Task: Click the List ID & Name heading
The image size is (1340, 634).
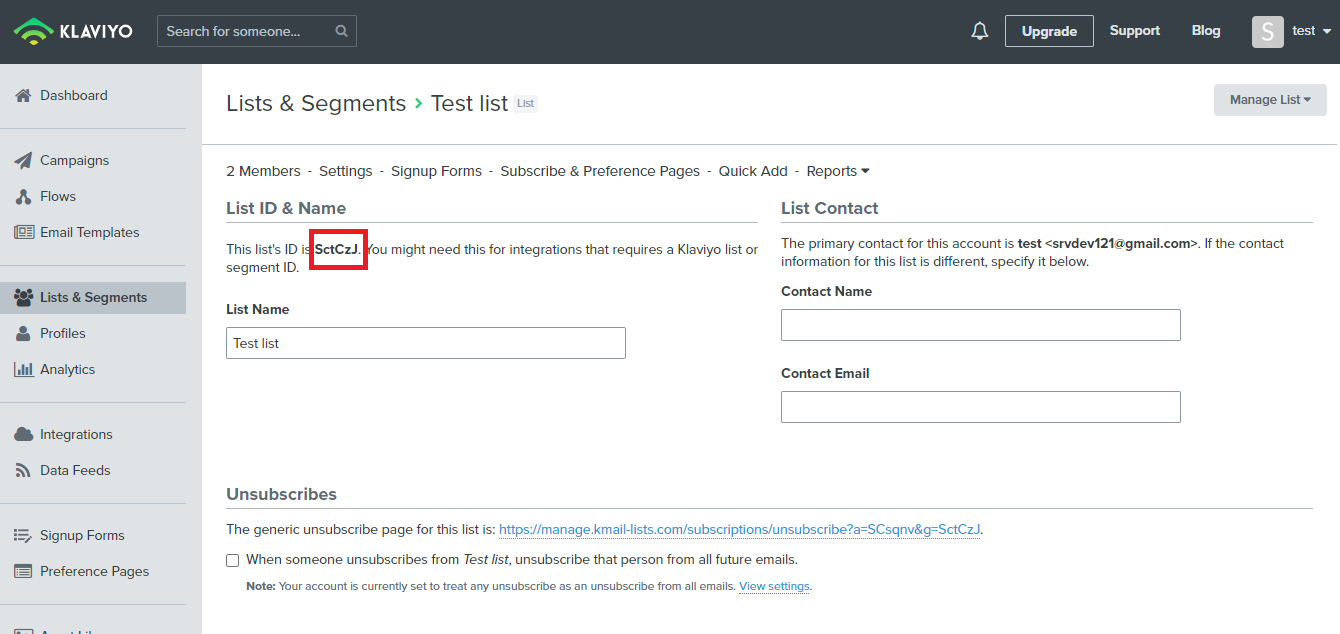Action: [286, 208]
